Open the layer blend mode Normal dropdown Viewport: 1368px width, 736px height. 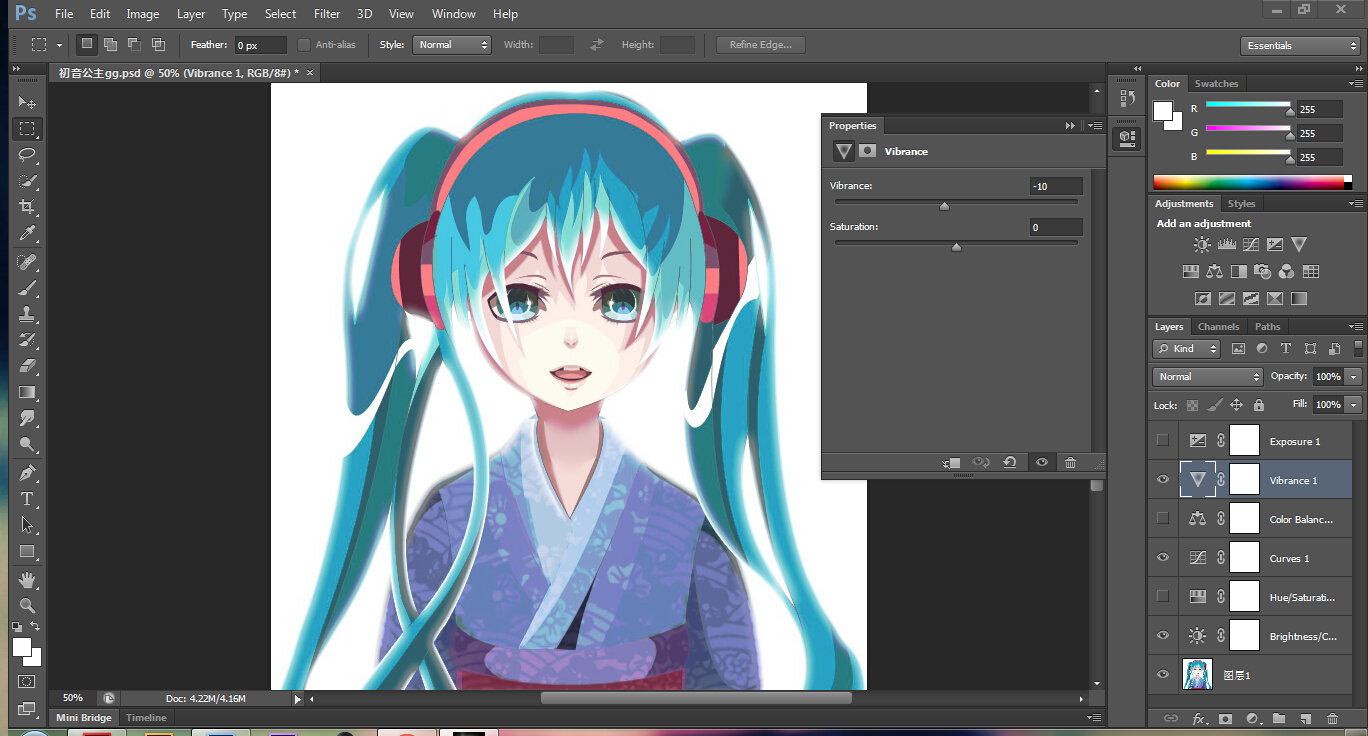(1209, 377)
